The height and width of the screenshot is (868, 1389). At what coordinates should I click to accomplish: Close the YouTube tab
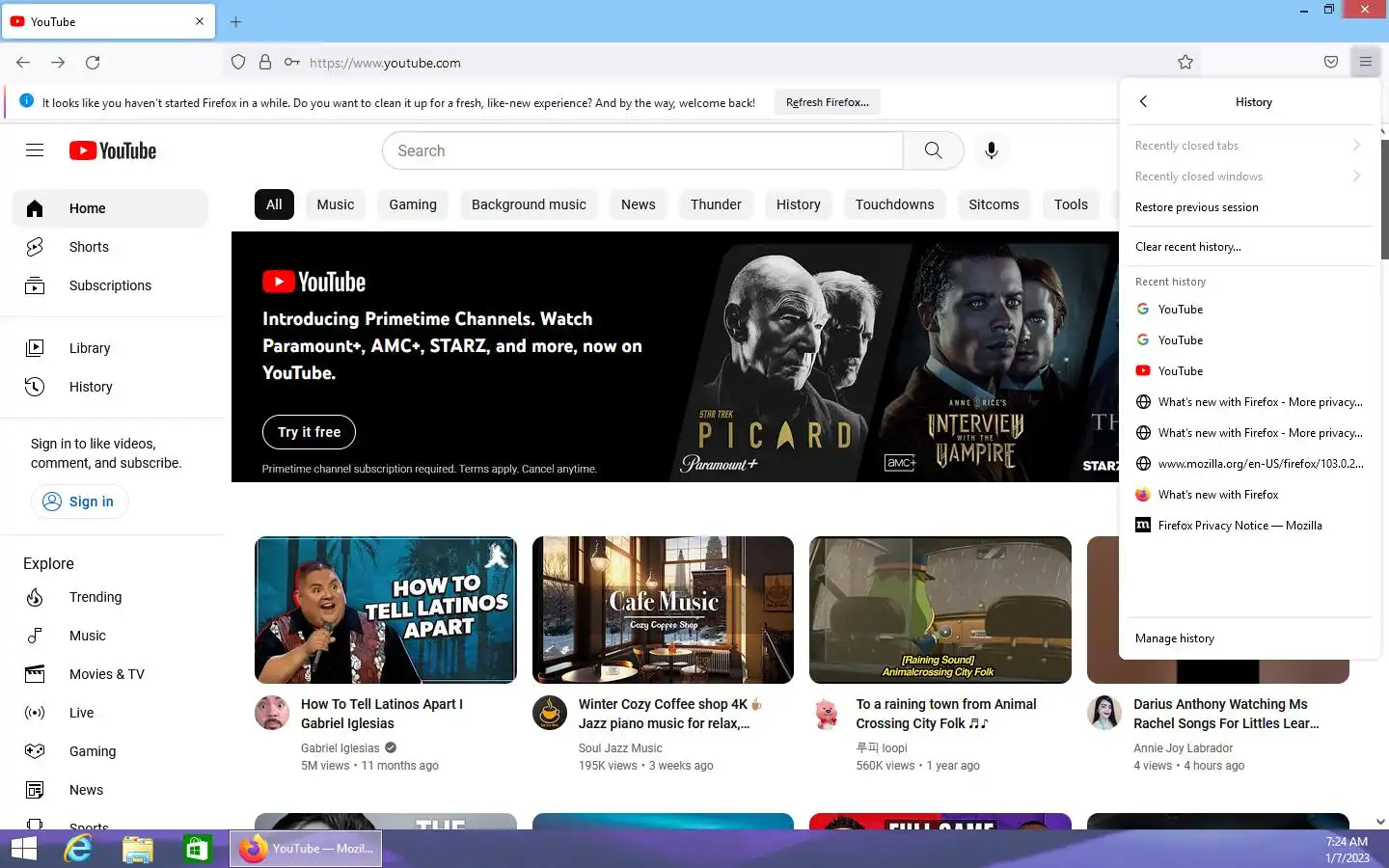pos(200,21)
